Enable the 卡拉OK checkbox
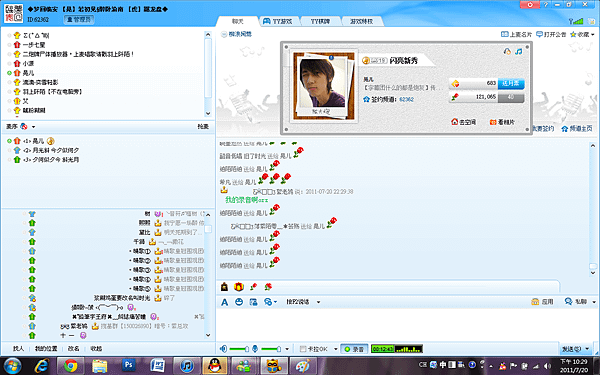This screenshot has height=375, width=600. coord(303,349)
